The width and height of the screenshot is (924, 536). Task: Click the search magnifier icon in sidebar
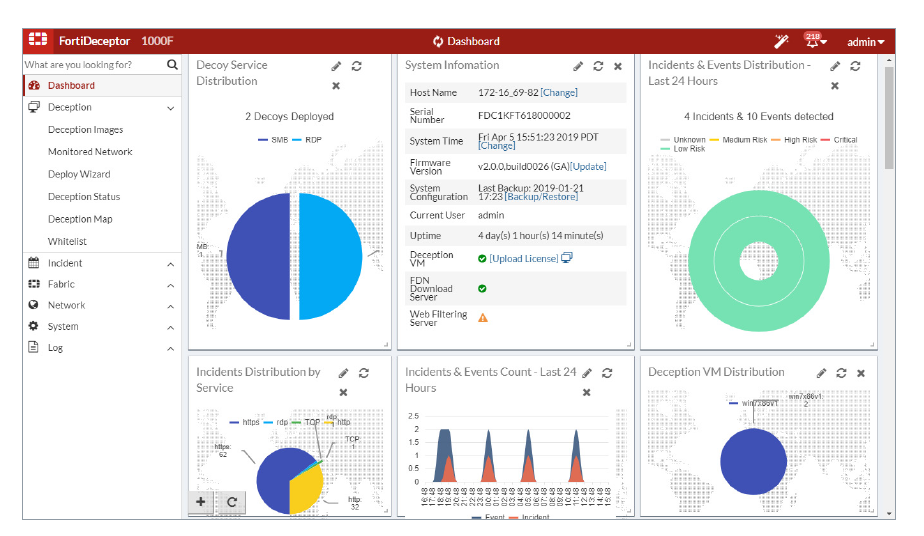pos(172,65)
